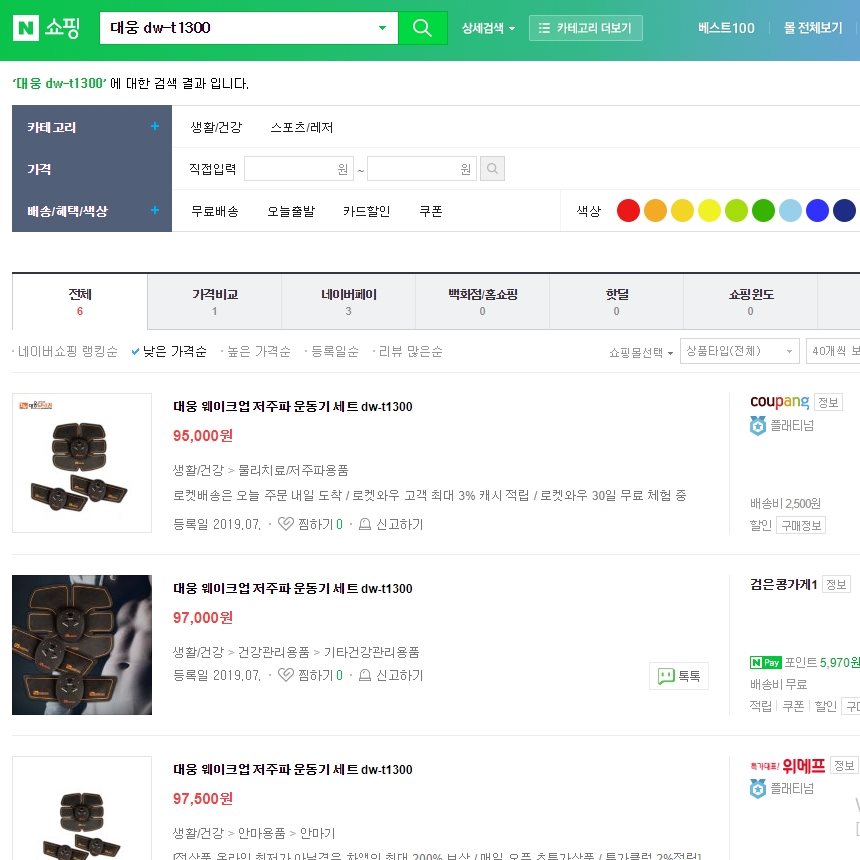Expand 카테고리 with the plus icon
Viewport: 860px width, 860px height.
pos(155,126)
